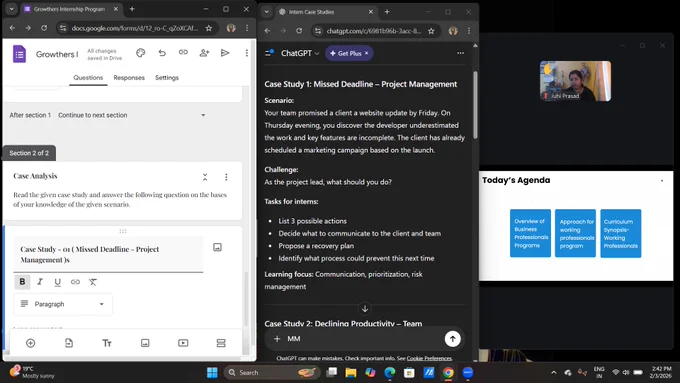Toggle underline formatting on question title
The height and width of the screenshot is (383, 680).
pos(57,282)
